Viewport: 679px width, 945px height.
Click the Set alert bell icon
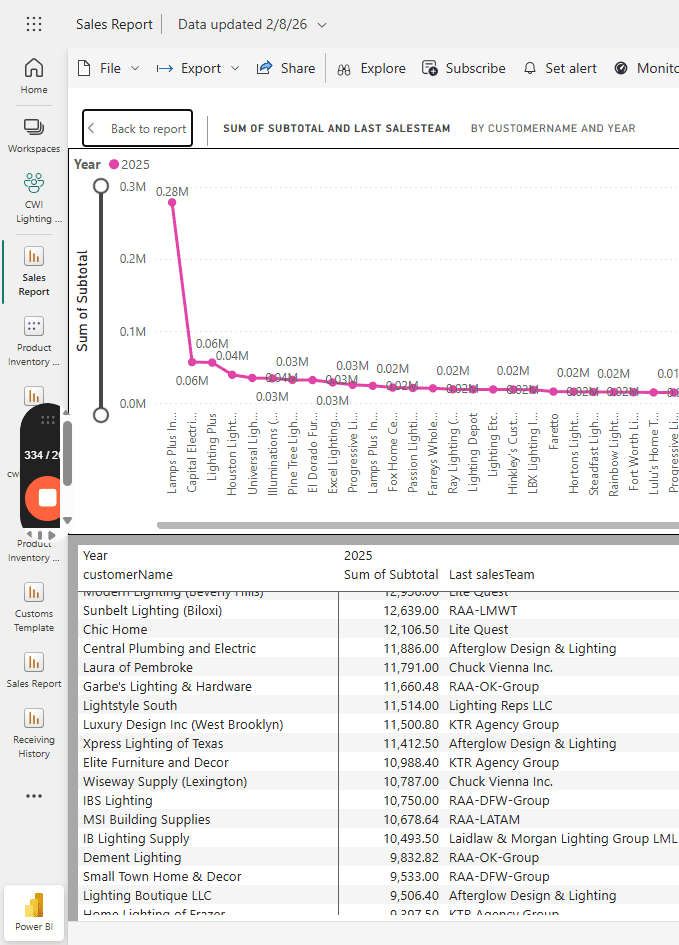point(530,69)
